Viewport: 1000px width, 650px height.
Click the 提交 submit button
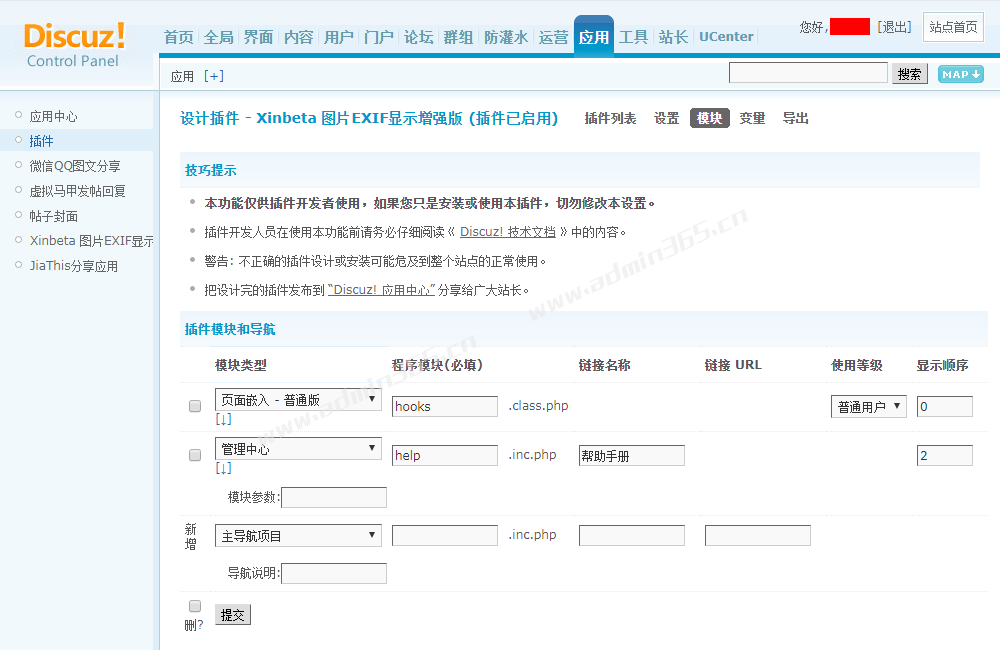click(233, 615)
